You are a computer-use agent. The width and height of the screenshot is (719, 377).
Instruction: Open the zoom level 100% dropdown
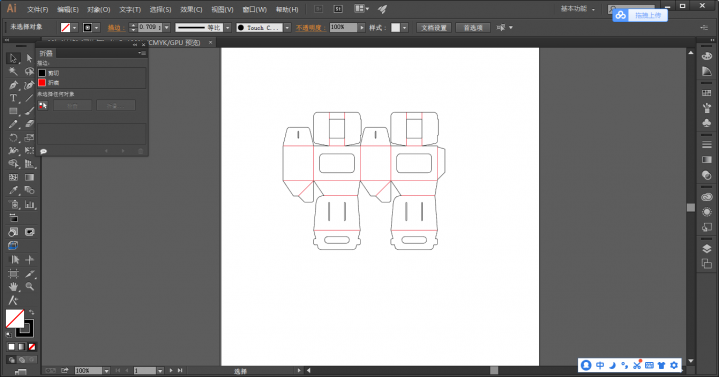pyautogui.click(x=106, y=371)
